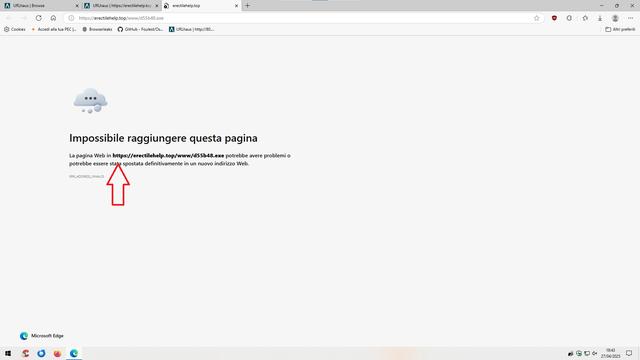This screenshot has width=640, height=360.
Task: Open the Cookies bookmark
Action: click(15, 29)
